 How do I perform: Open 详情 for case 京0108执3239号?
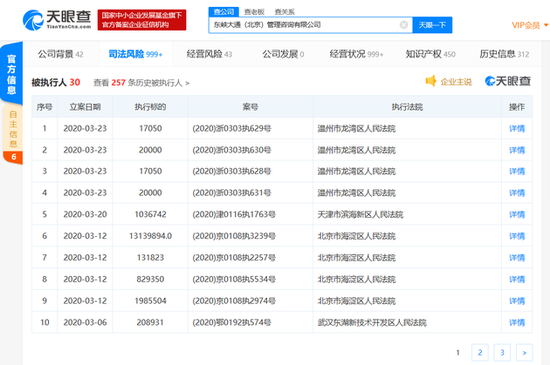pyautogui.click(x=517, y=236)
